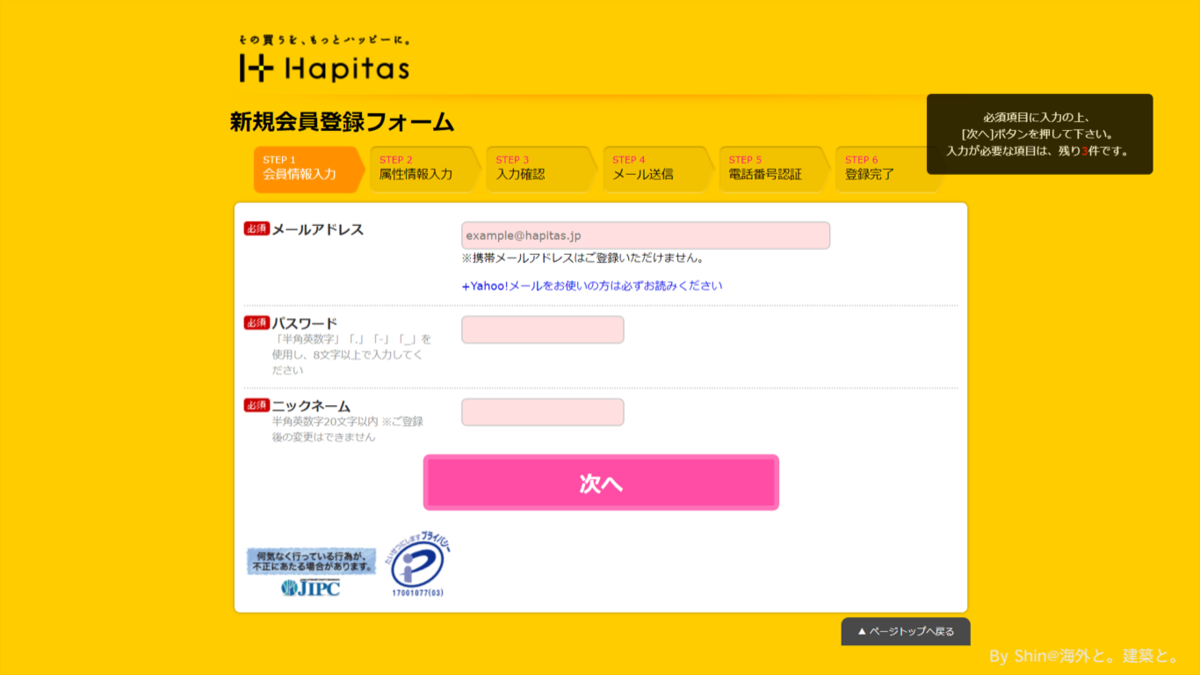Click the JIPC fraud warning banner
The image size is (1200, 675).
click(x=311, y=572)
